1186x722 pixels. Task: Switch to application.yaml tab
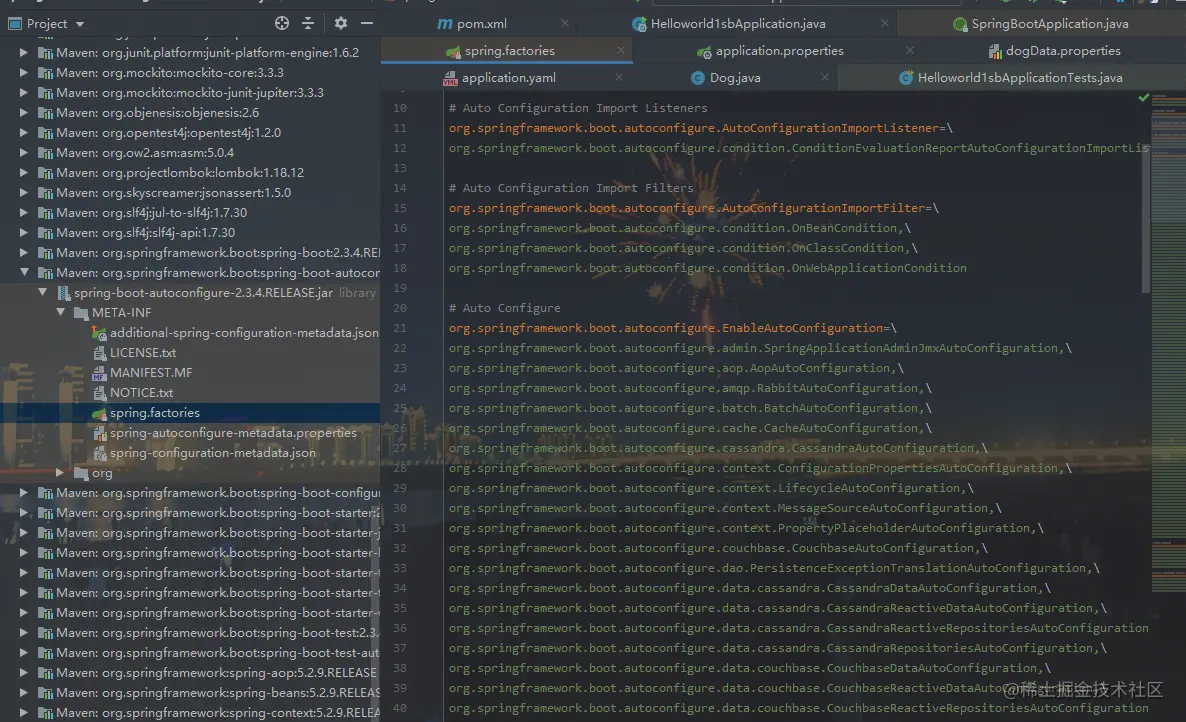click(x=508, y=78)
